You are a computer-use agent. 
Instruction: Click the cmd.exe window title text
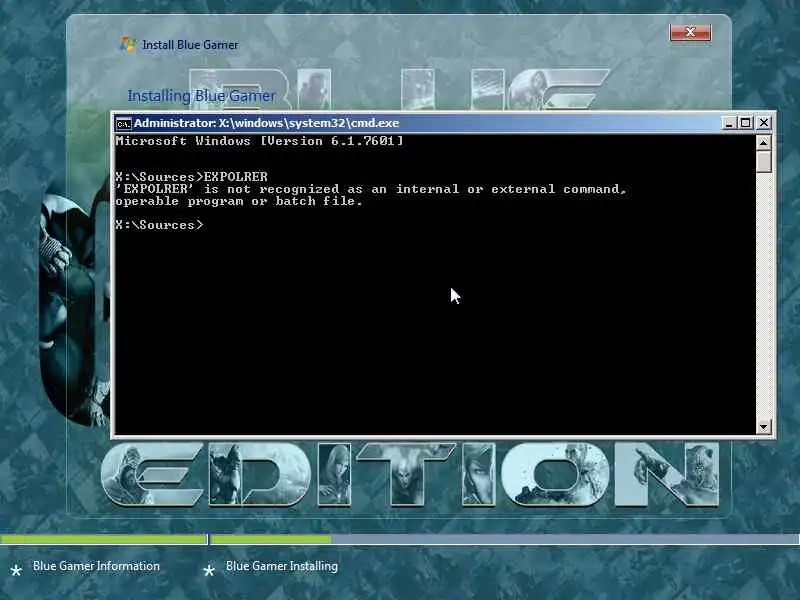266,123
